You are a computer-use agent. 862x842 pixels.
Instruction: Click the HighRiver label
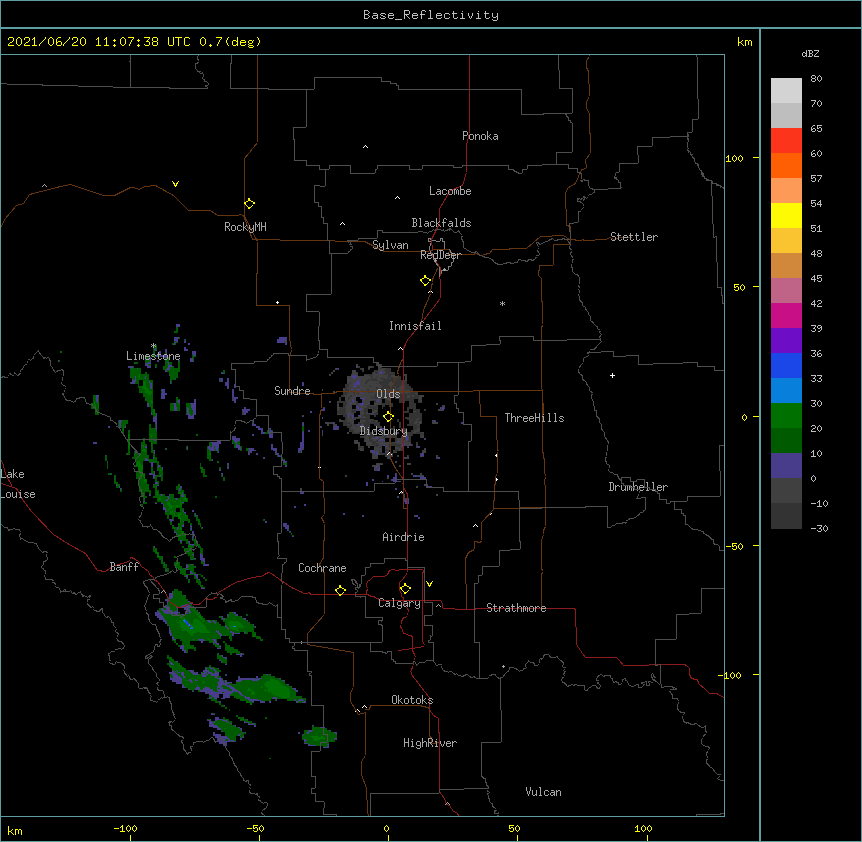click(430, 743)
